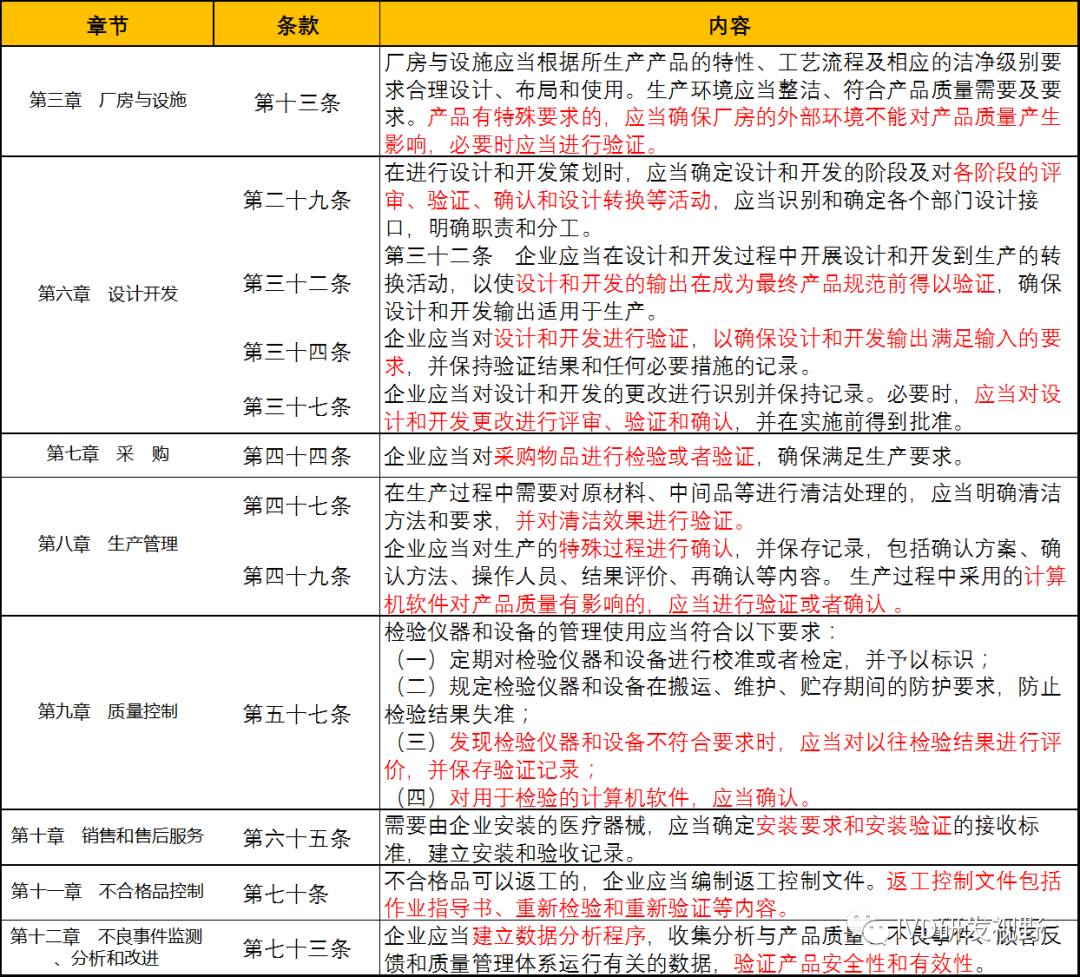Click the 第六十五条 clause cell
Screen dimensions: 1080x977
click(x=297, y=838)
